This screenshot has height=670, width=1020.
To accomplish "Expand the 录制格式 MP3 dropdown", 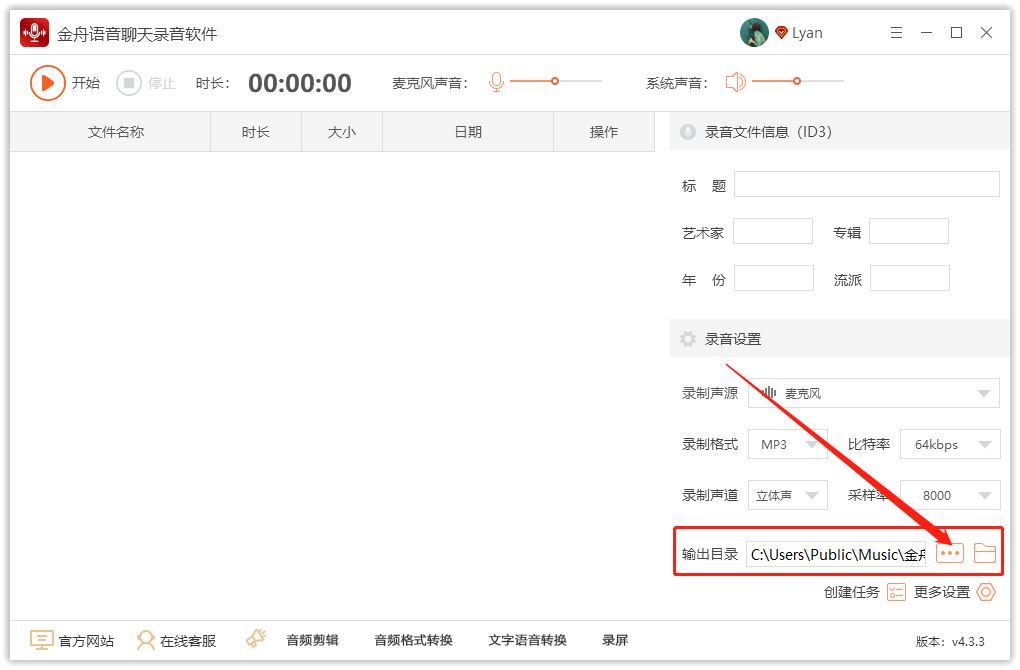I will (x=788, y=445).
